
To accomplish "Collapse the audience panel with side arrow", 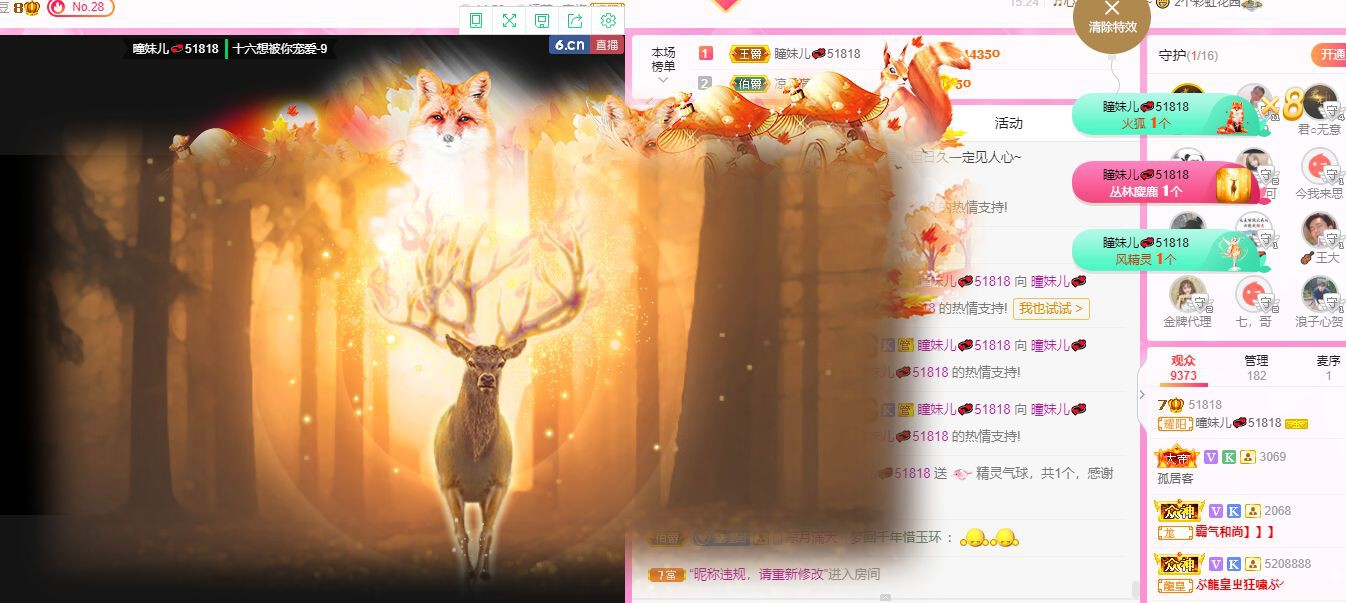I will (x=1142, y=394).
